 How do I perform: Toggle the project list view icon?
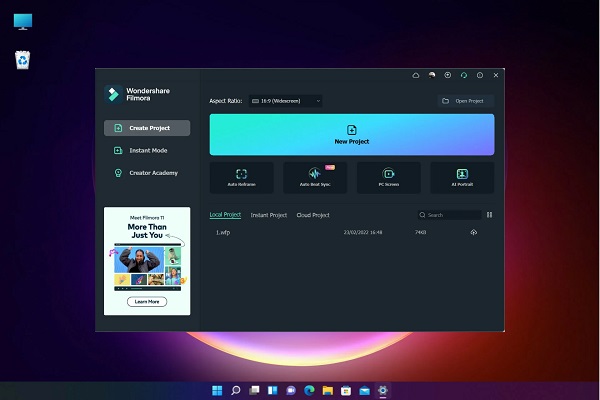489,215
